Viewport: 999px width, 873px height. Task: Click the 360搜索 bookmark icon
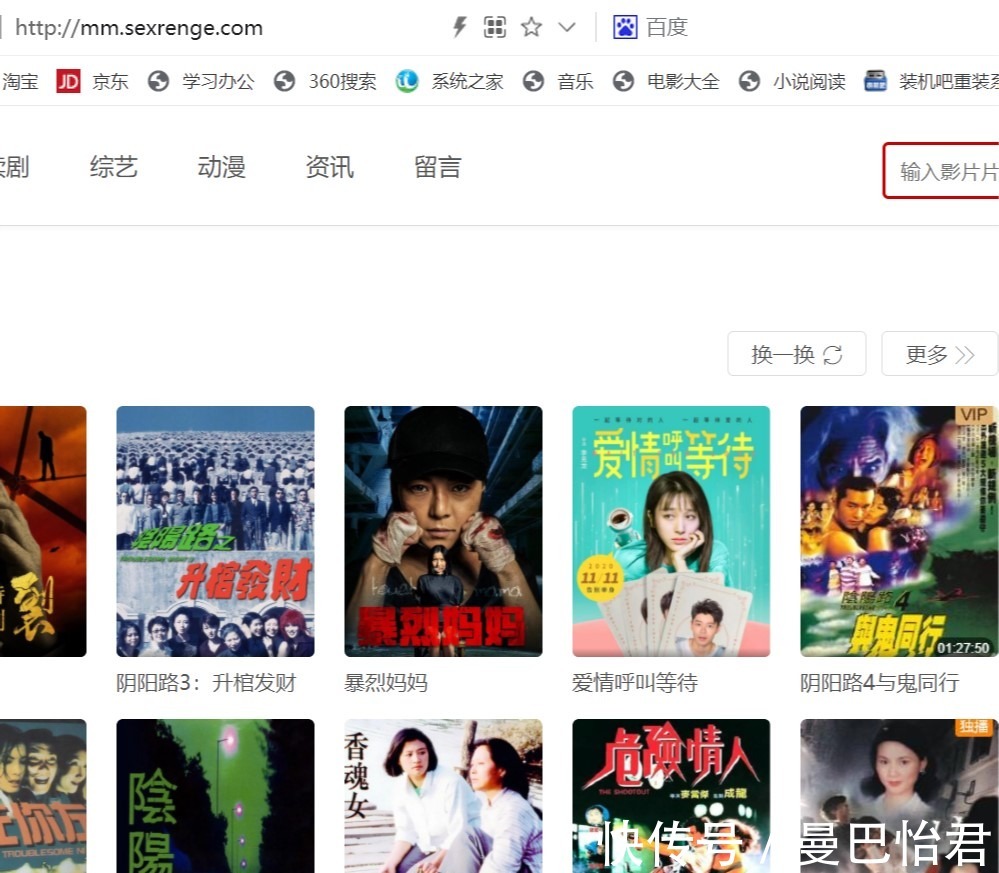tap(285, 81)
